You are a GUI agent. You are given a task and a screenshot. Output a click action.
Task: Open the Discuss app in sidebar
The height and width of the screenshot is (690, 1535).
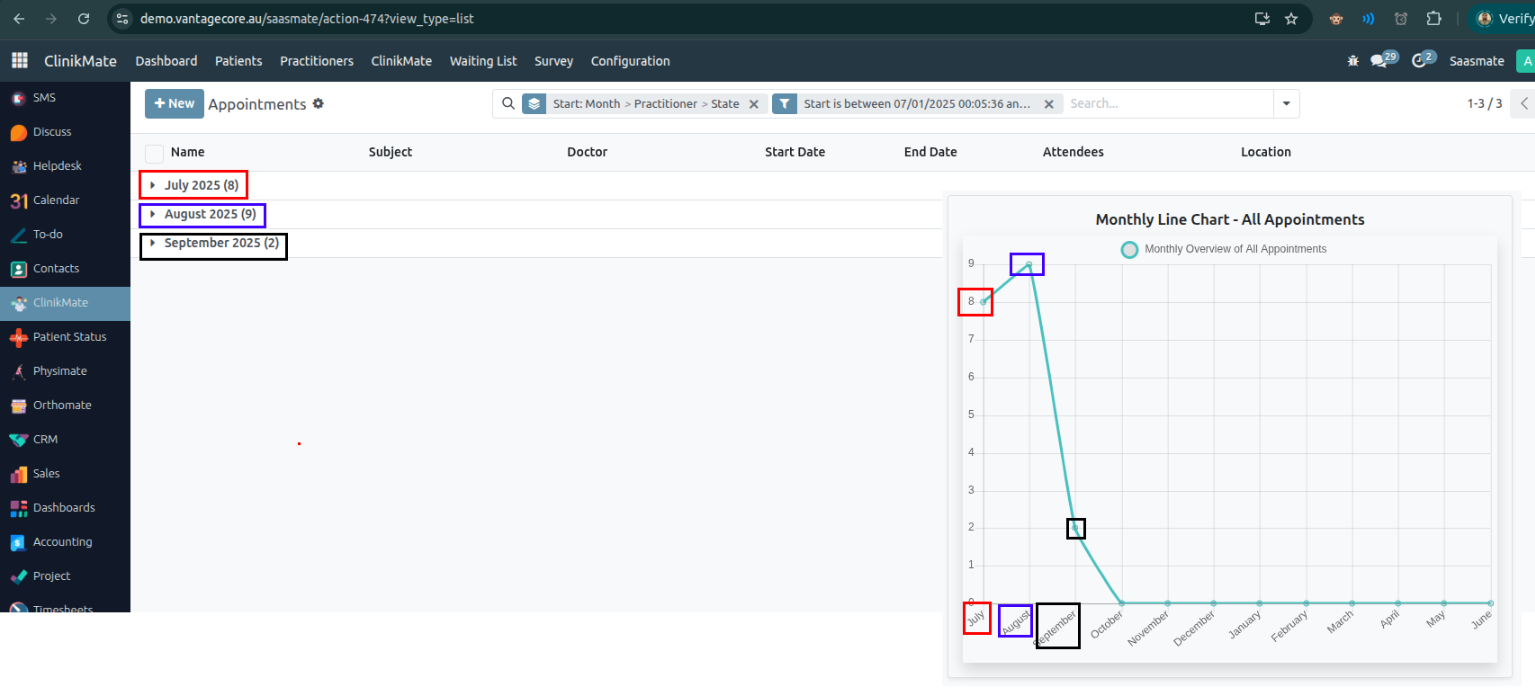52,132
